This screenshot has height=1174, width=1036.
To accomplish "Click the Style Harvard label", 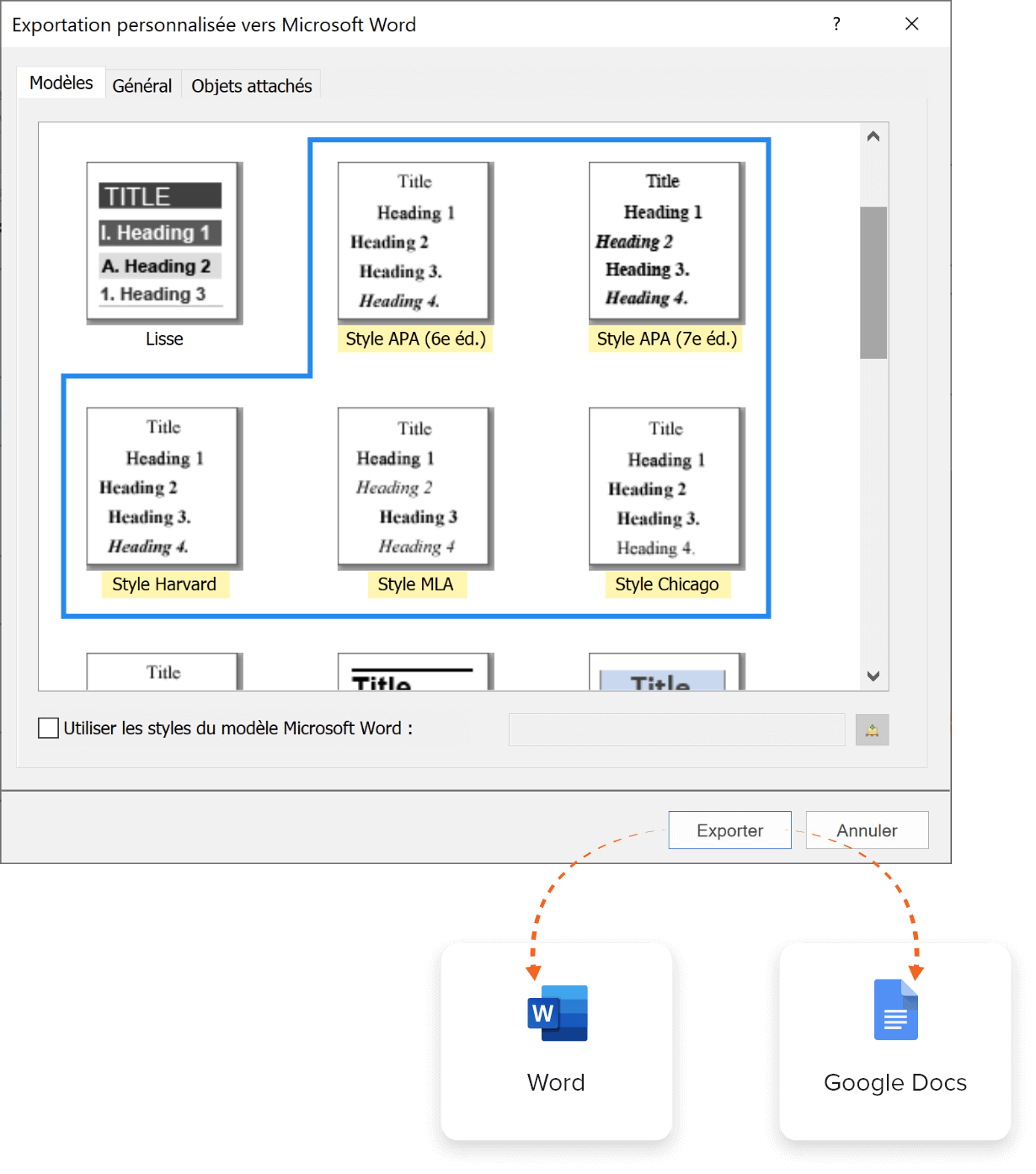I will point(164,584).
